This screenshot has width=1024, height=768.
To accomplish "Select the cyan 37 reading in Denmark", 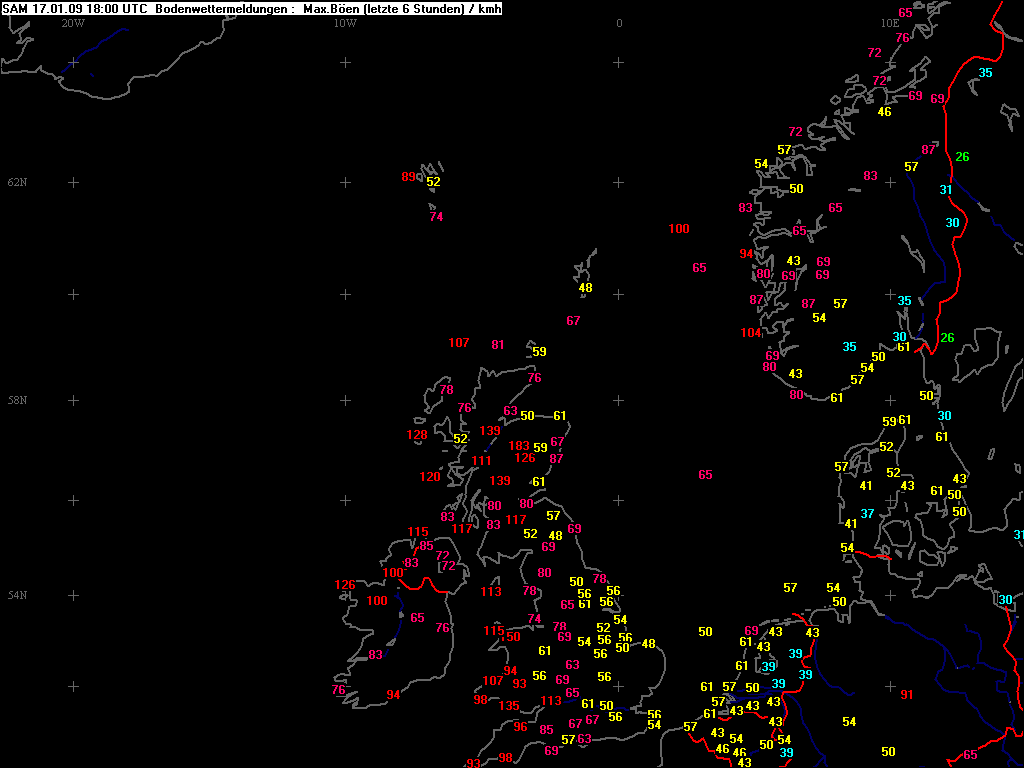I will (867, 514).
